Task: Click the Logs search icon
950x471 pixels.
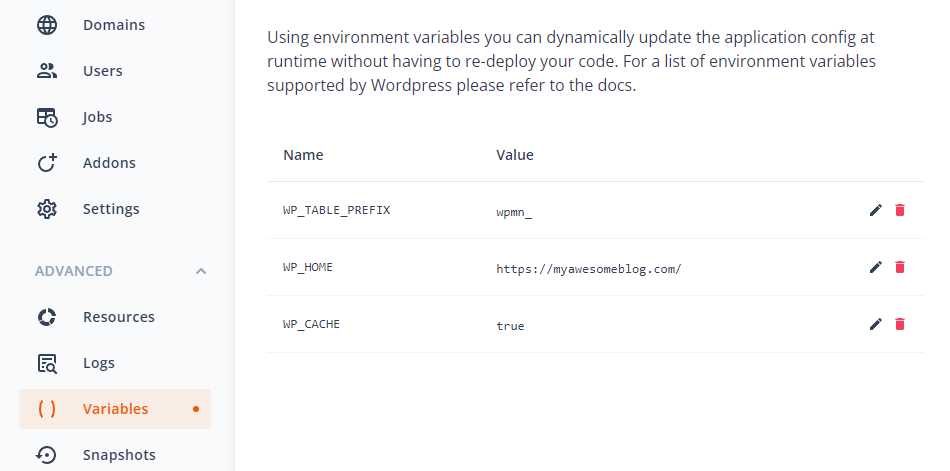Action: tap(47, 362)
